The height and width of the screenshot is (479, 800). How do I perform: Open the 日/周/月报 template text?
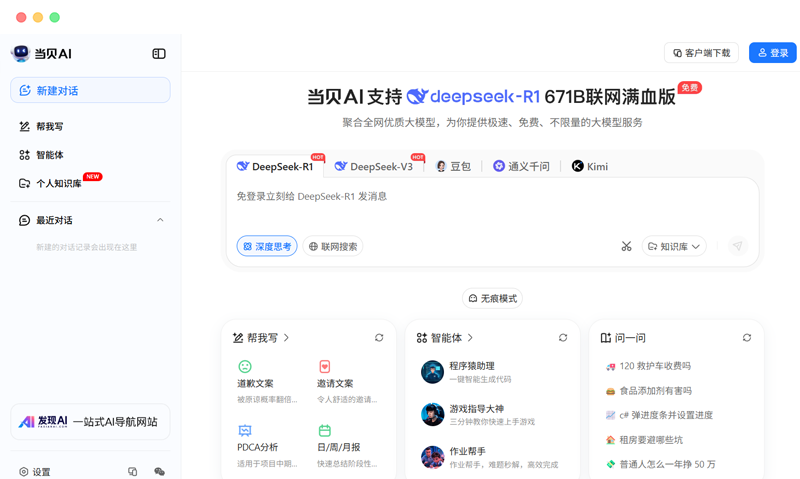coord(339,447)
